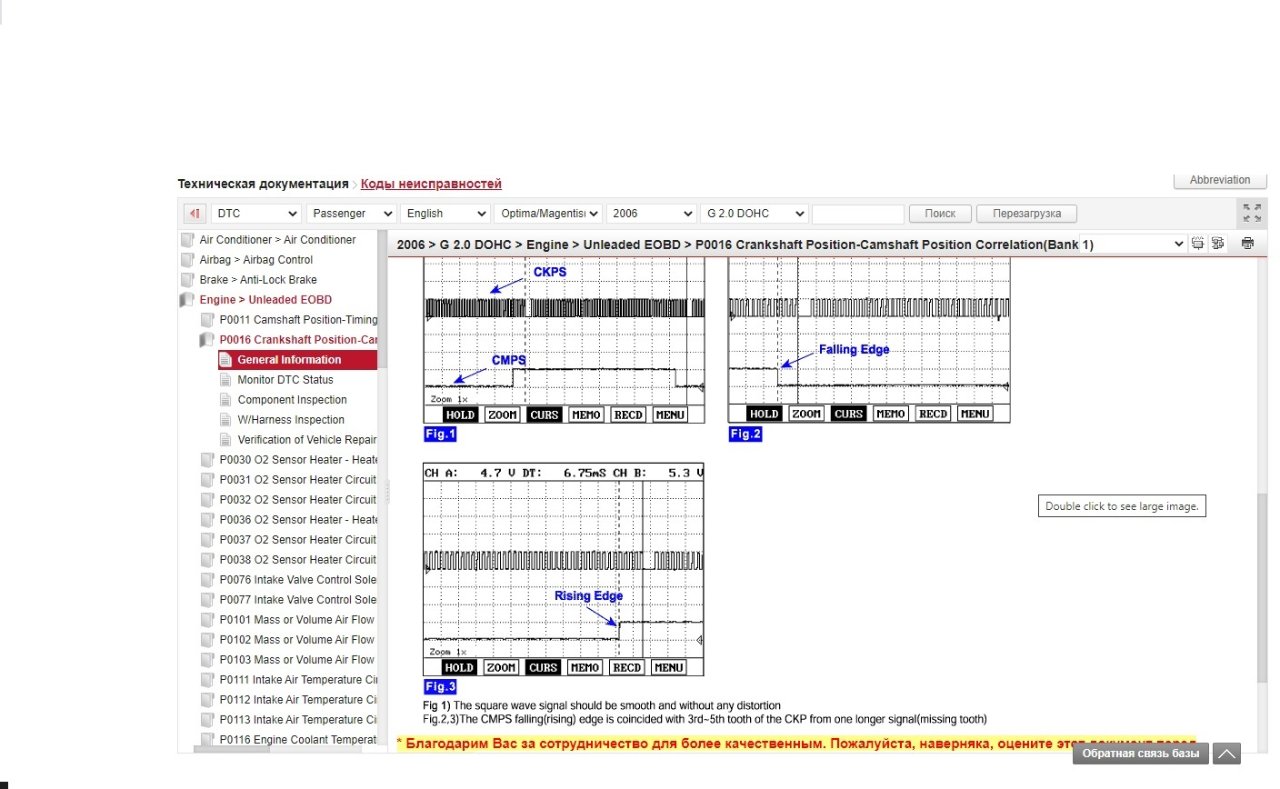Click the print icon in the header
1280x789 pixels.
pyautogui.click(x=1247, y=243)
